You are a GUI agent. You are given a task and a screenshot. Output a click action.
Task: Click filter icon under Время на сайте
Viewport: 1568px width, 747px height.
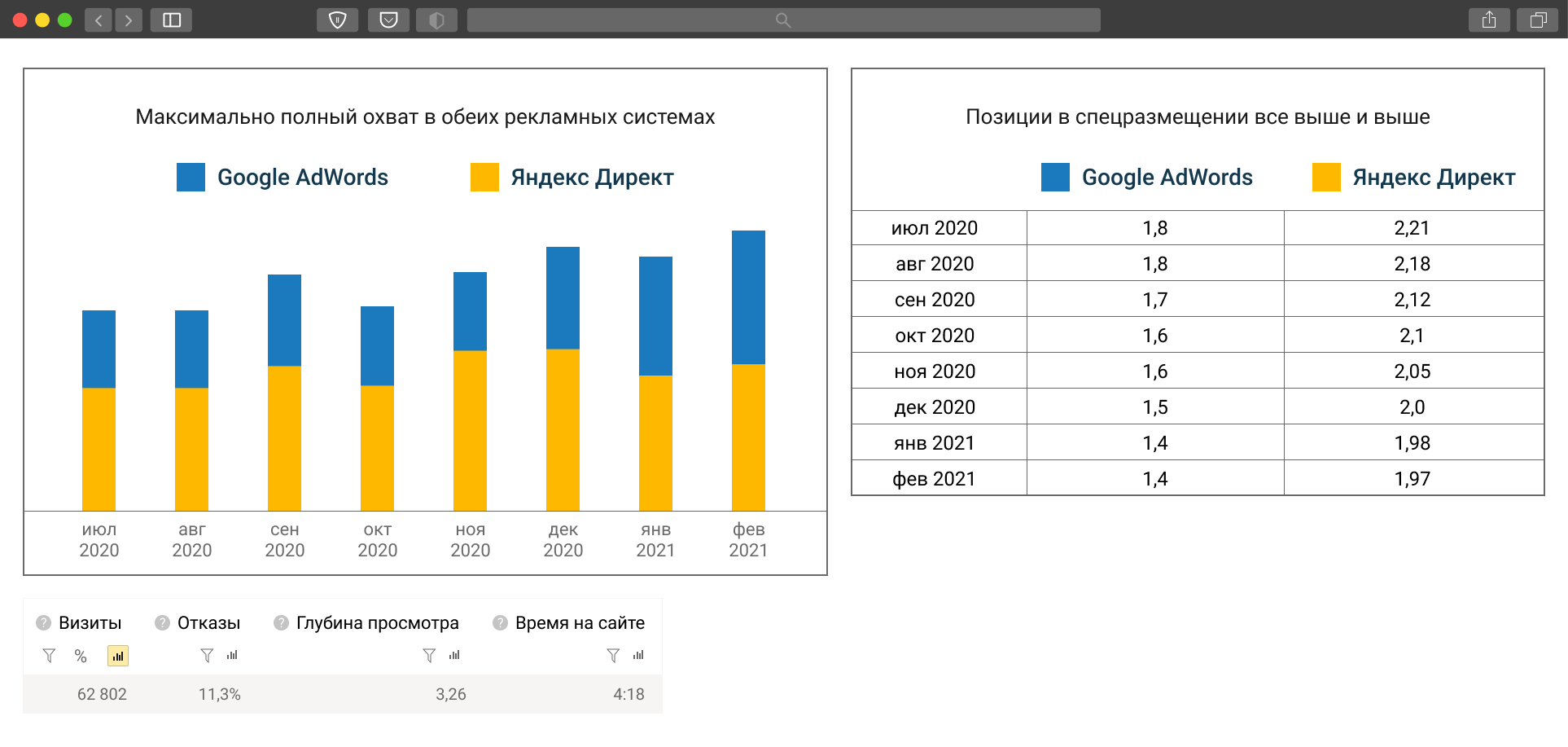(x=613, y=656)
